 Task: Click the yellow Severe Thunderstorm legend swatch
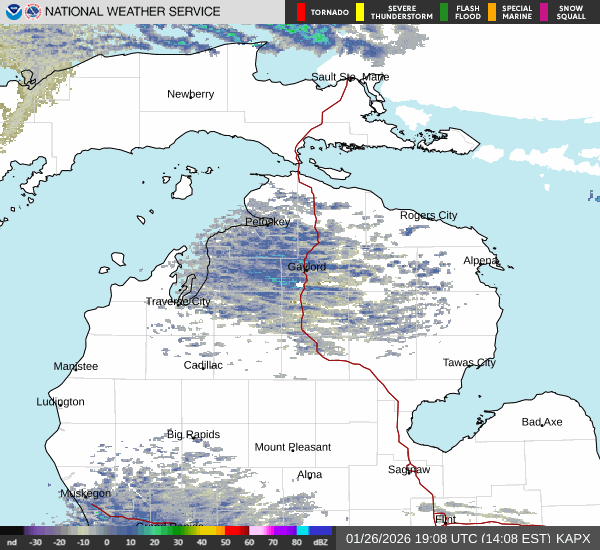tap(360, 12)
